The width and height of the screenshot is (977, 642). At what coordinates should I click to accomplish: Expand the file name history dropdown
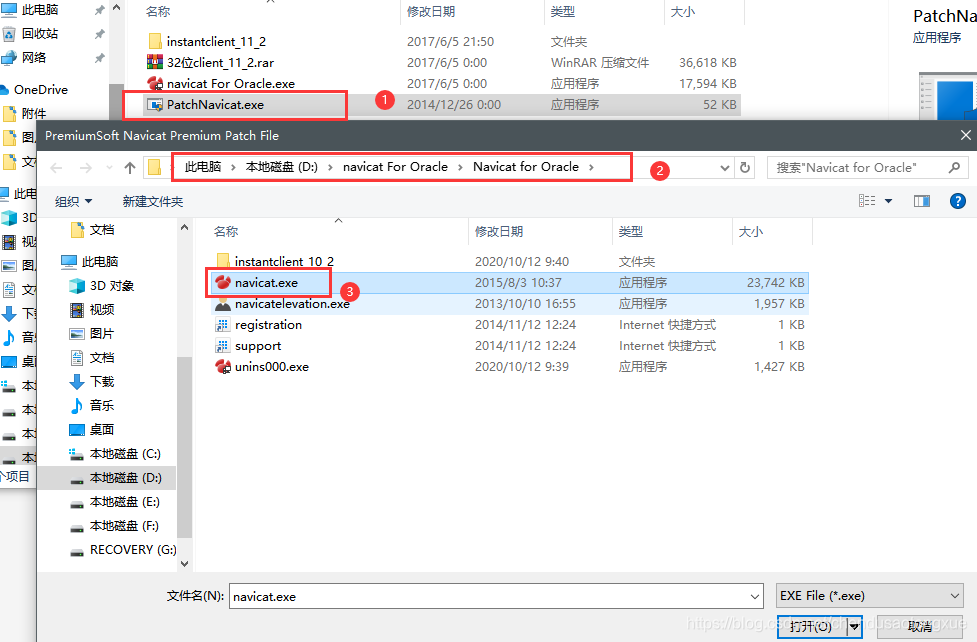[x=755, y=596]
